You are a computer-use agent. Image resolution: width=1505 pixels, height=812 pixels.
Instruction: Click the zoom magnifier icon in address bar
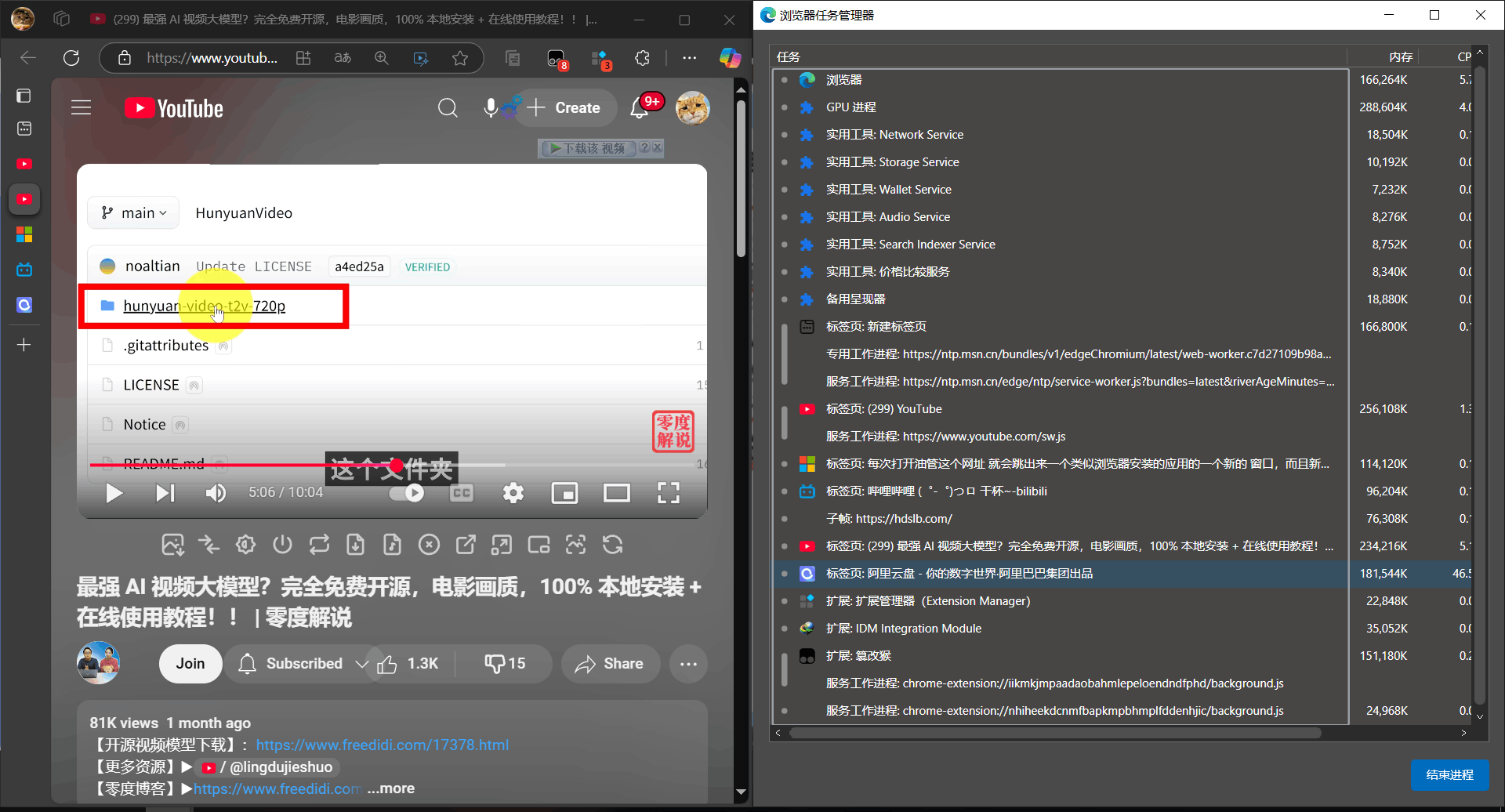(x=382, y=58)
